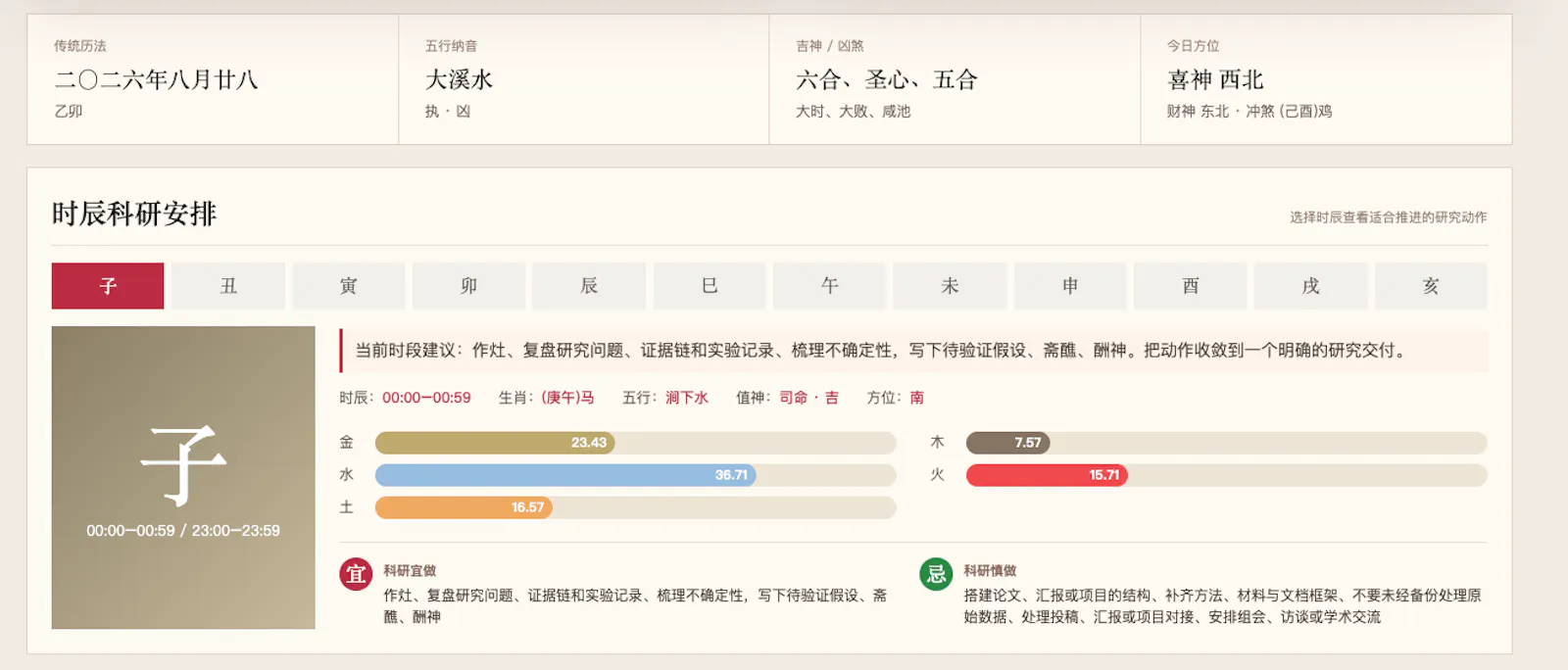Click the 大时、大败、咸池 text
Screen dimensions: 1568x670
(x=854, y=112)
